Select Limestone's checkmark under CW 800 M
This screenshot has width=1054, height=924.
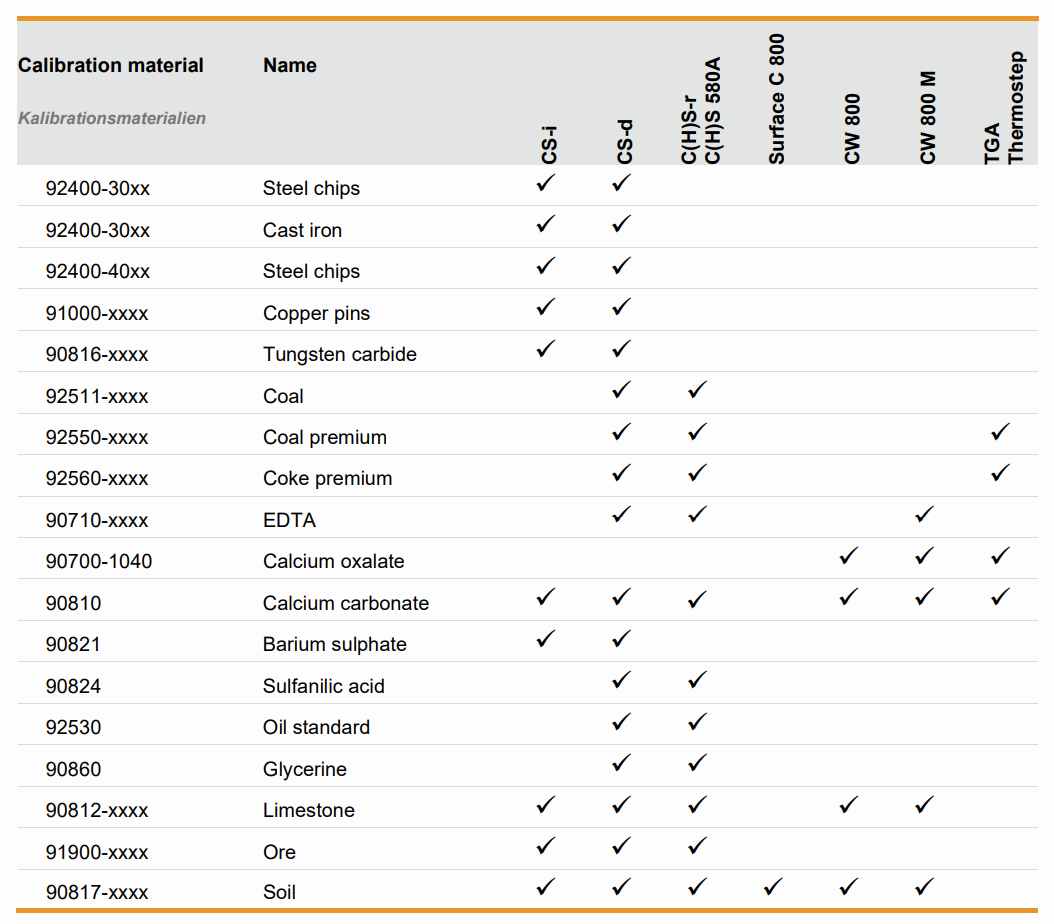pyautogui.click(x=925, y=804)
